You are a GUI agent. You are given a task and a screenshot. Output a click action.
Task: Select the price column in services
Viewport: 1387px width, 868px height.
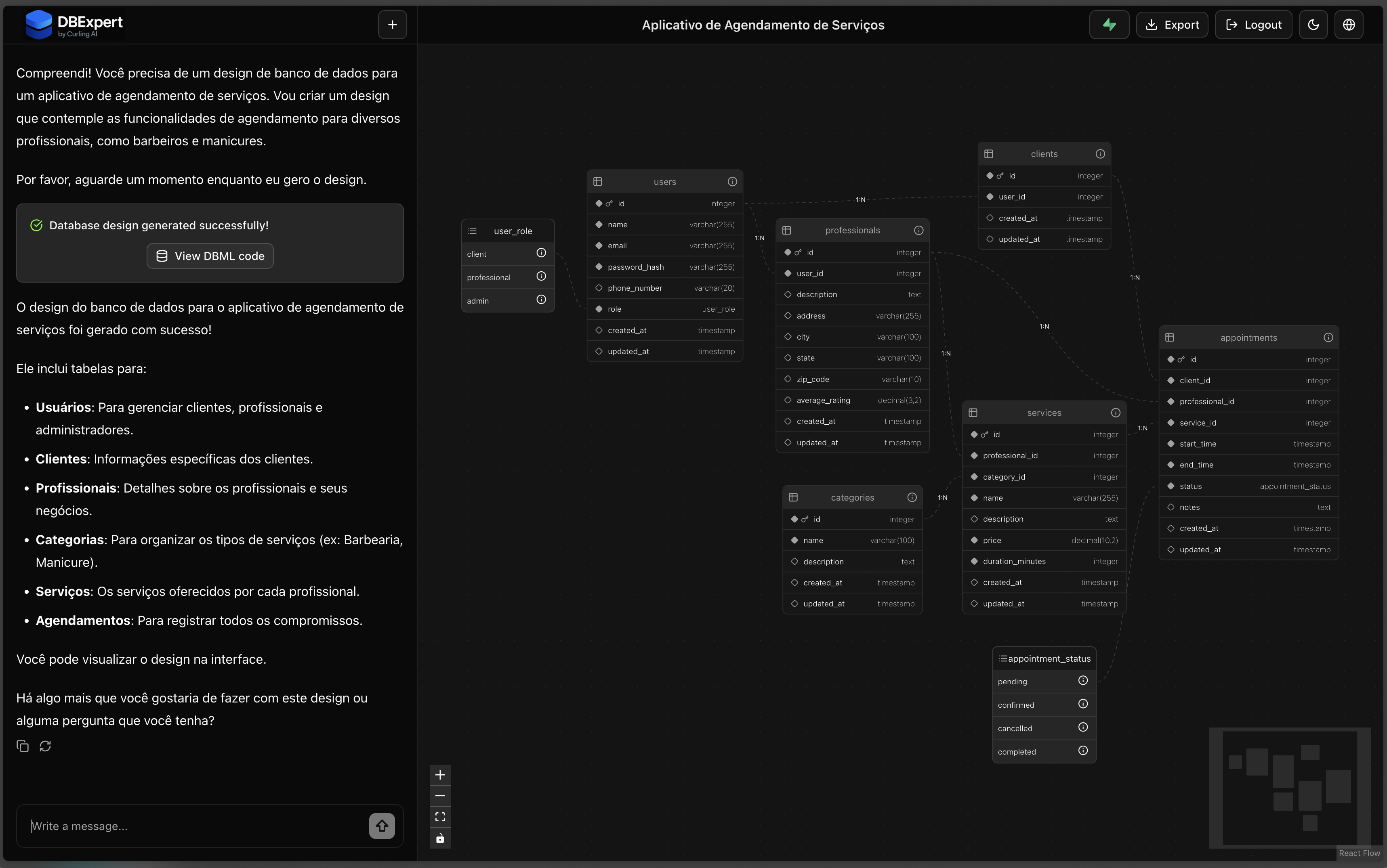(x=1044, y=540)
